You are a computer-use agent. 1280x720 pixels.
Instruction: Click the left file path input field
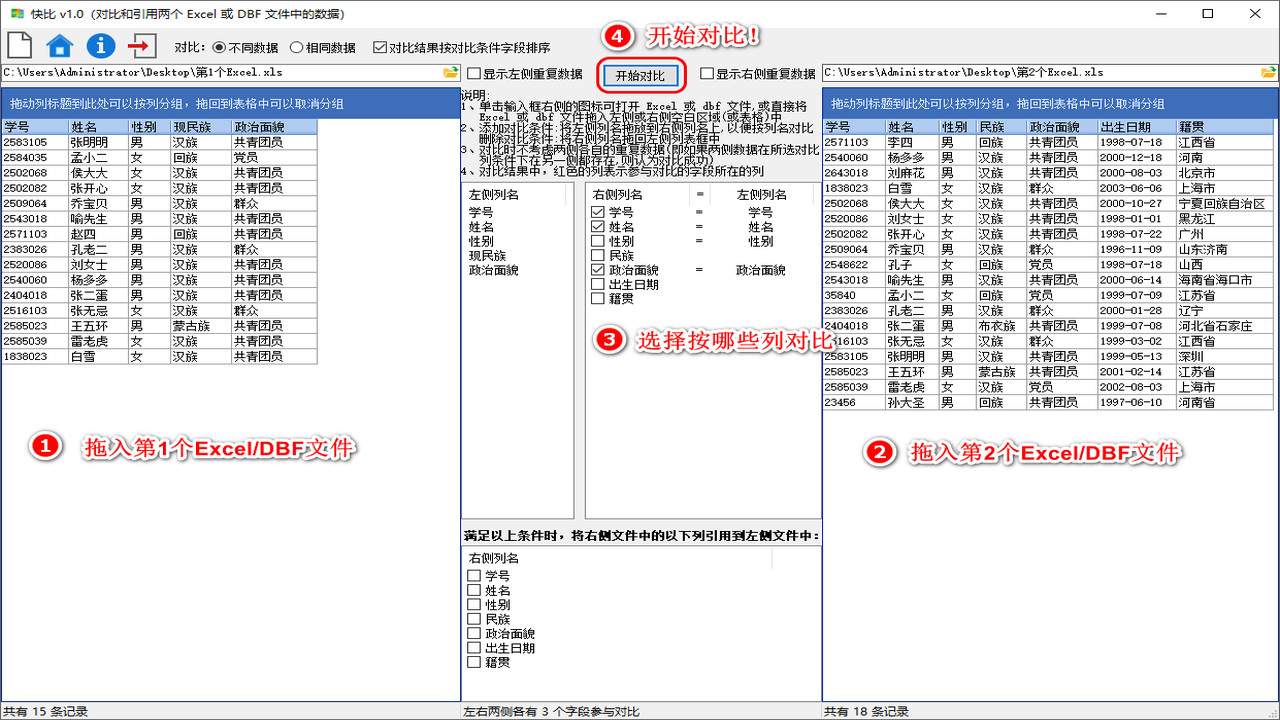(221, 73)
